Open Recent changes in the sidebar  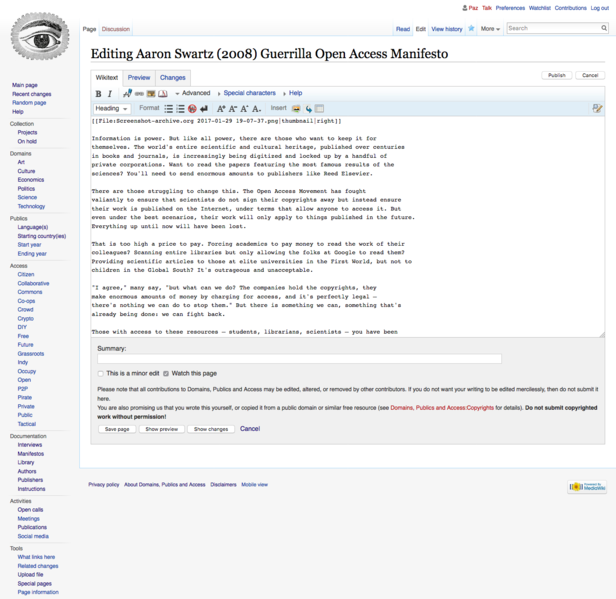click(31, 94)
